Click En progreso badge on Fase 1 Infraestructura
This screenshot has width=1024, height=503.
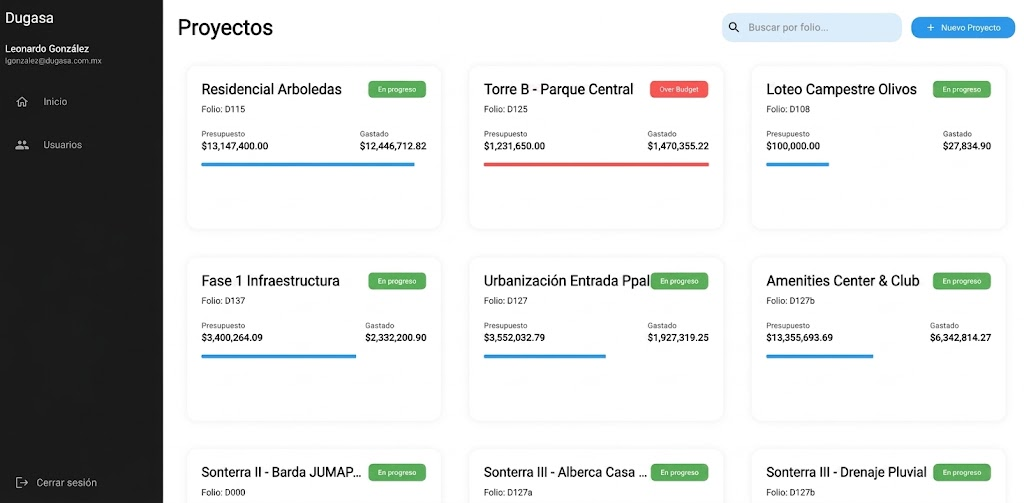[397, 281]
